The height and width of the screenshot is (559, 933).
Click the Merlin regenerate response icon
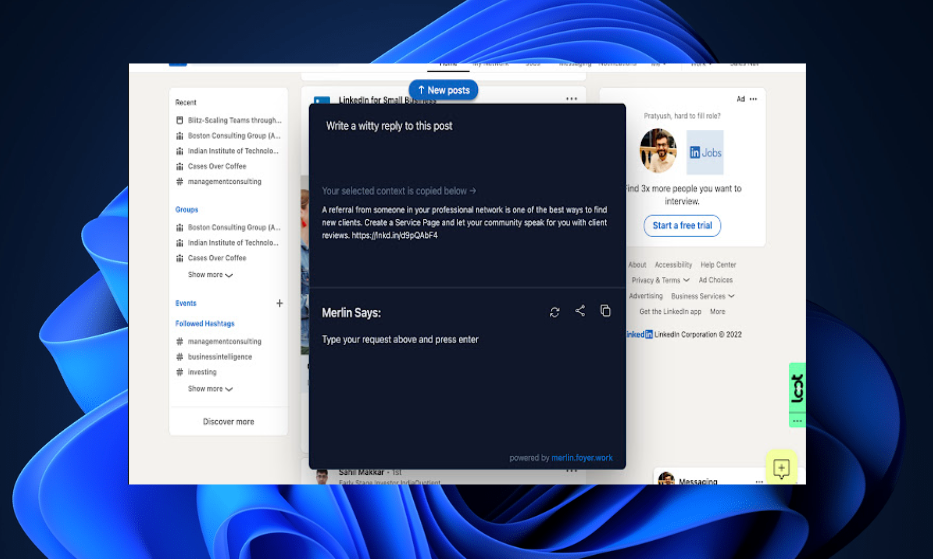click(x=555, y=312)
